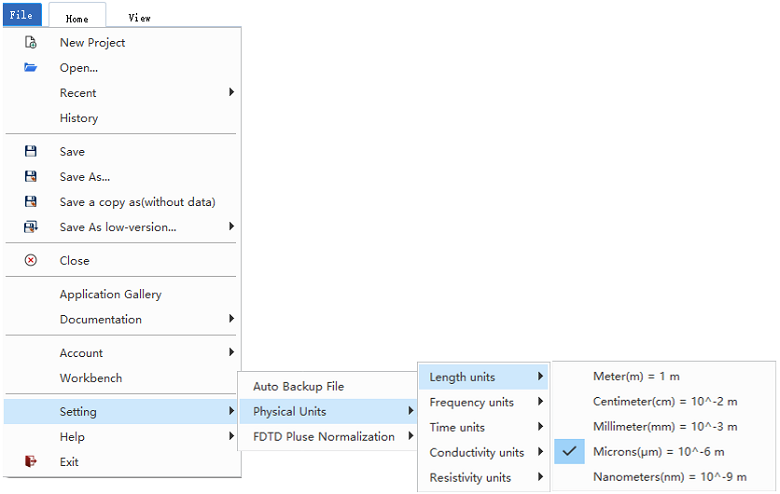Expand the Recent submenu arrow
Image resolution: width=780 pixels, height=494 pixels.
tap(231, 92)
